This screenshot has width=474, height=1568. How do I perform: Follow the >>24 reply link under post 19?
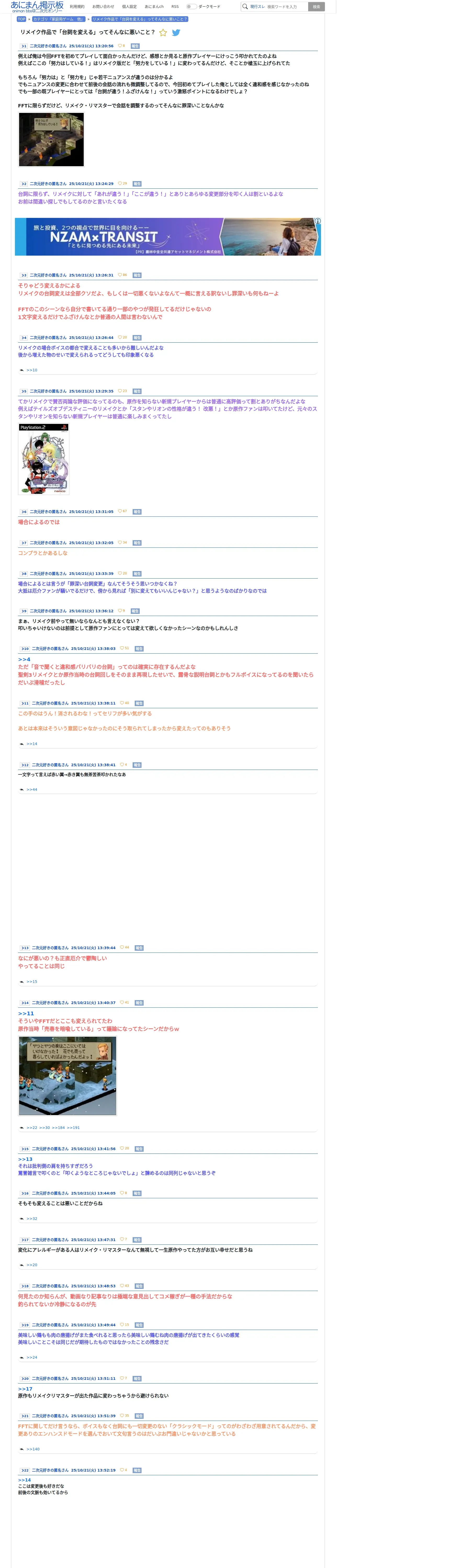pyautogui.click(x=32, y=1357)
